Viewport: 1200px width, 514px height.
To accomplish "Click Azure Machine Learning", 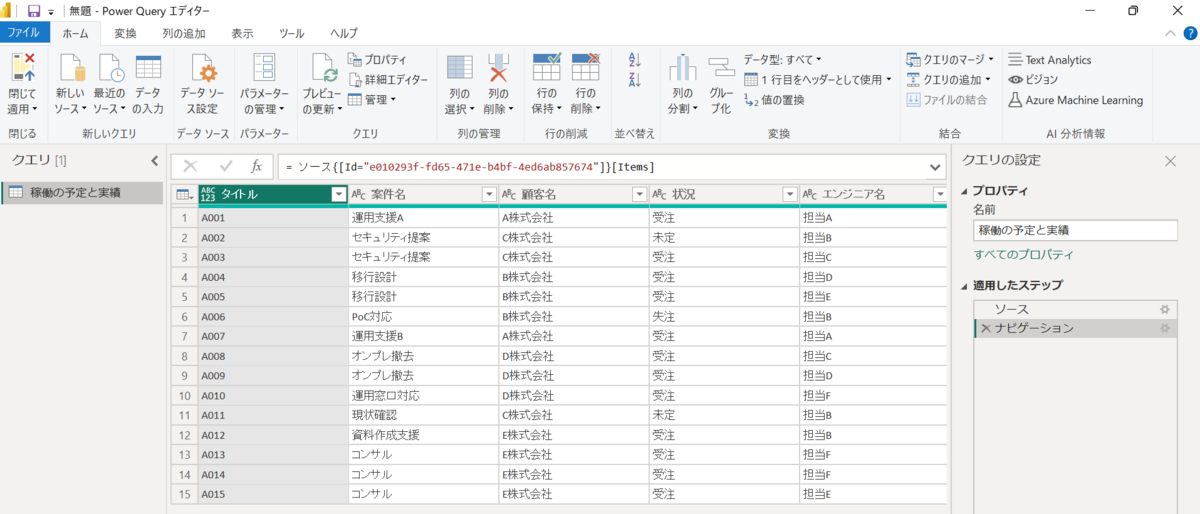I will [1076, 100].
